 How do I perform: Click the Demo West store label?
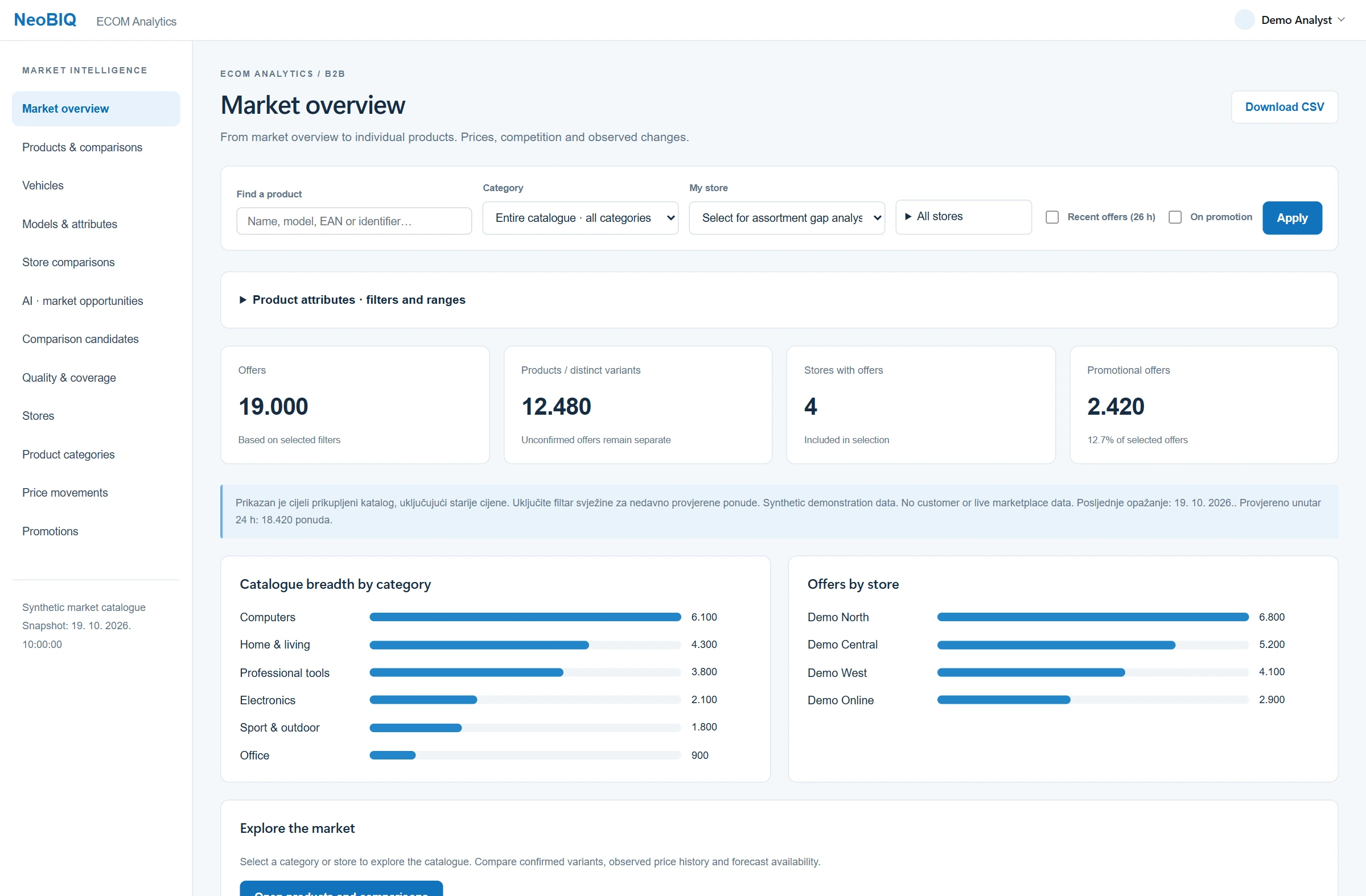click(837, 673)
